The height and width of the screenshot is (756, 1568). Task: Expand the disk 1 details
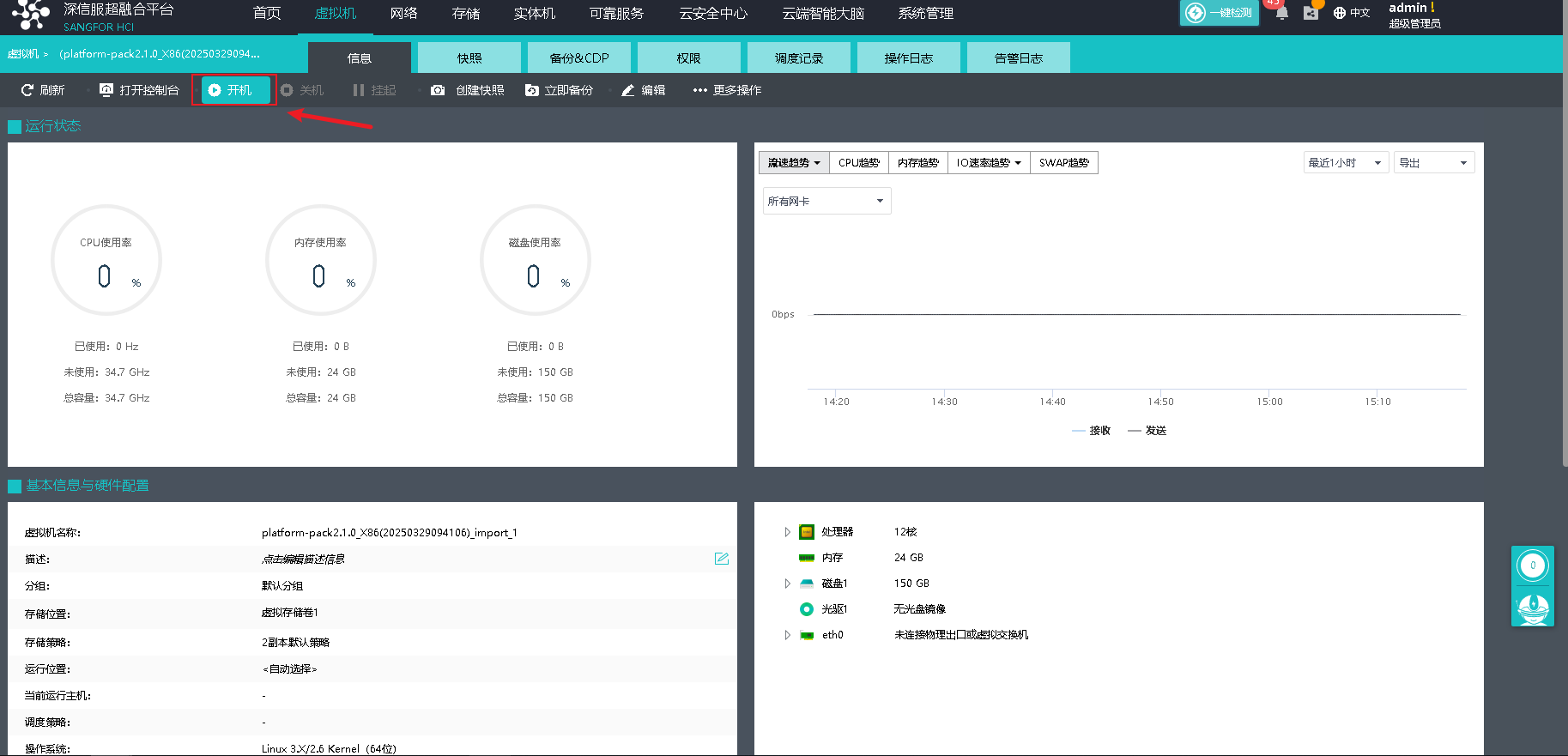[787, 584]
